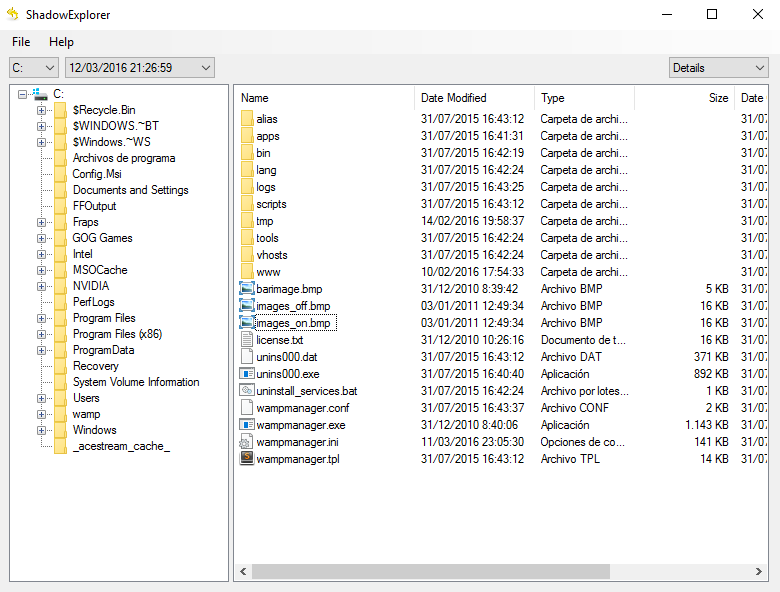The image size is (780, 592).
Task: Click the ShadowExplorer title bar app icon
Action: (x=12, y=14)
